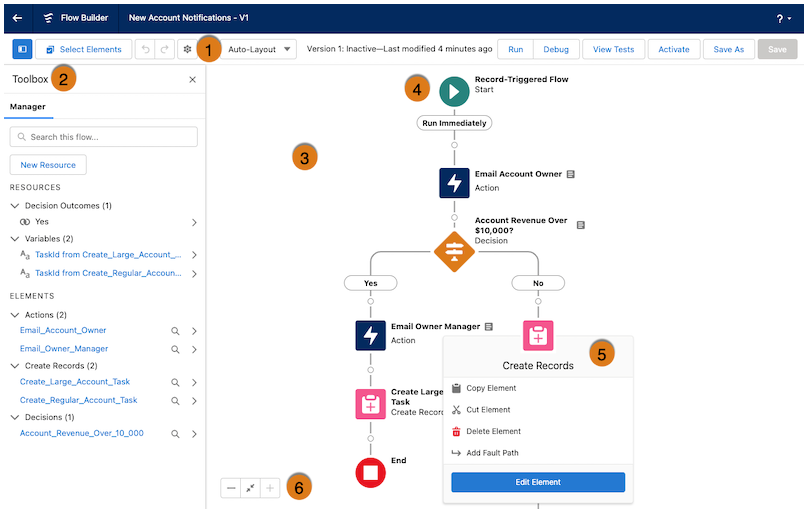Screen dimensions: 810x512
Task: Click the back arrow in header
Action: pos(17,17)
